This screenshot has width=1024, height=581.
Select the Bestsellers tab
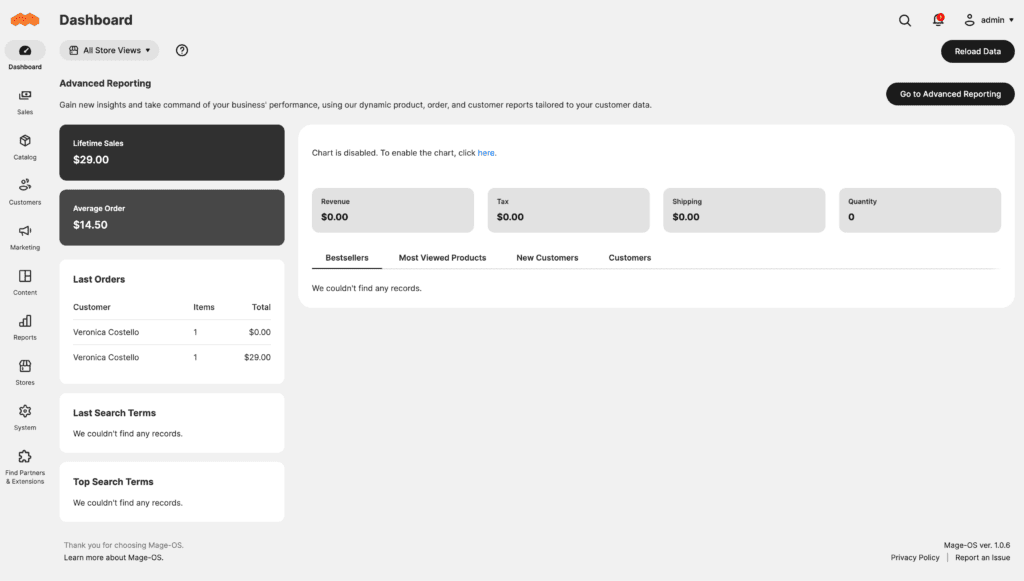coord(347,257)
